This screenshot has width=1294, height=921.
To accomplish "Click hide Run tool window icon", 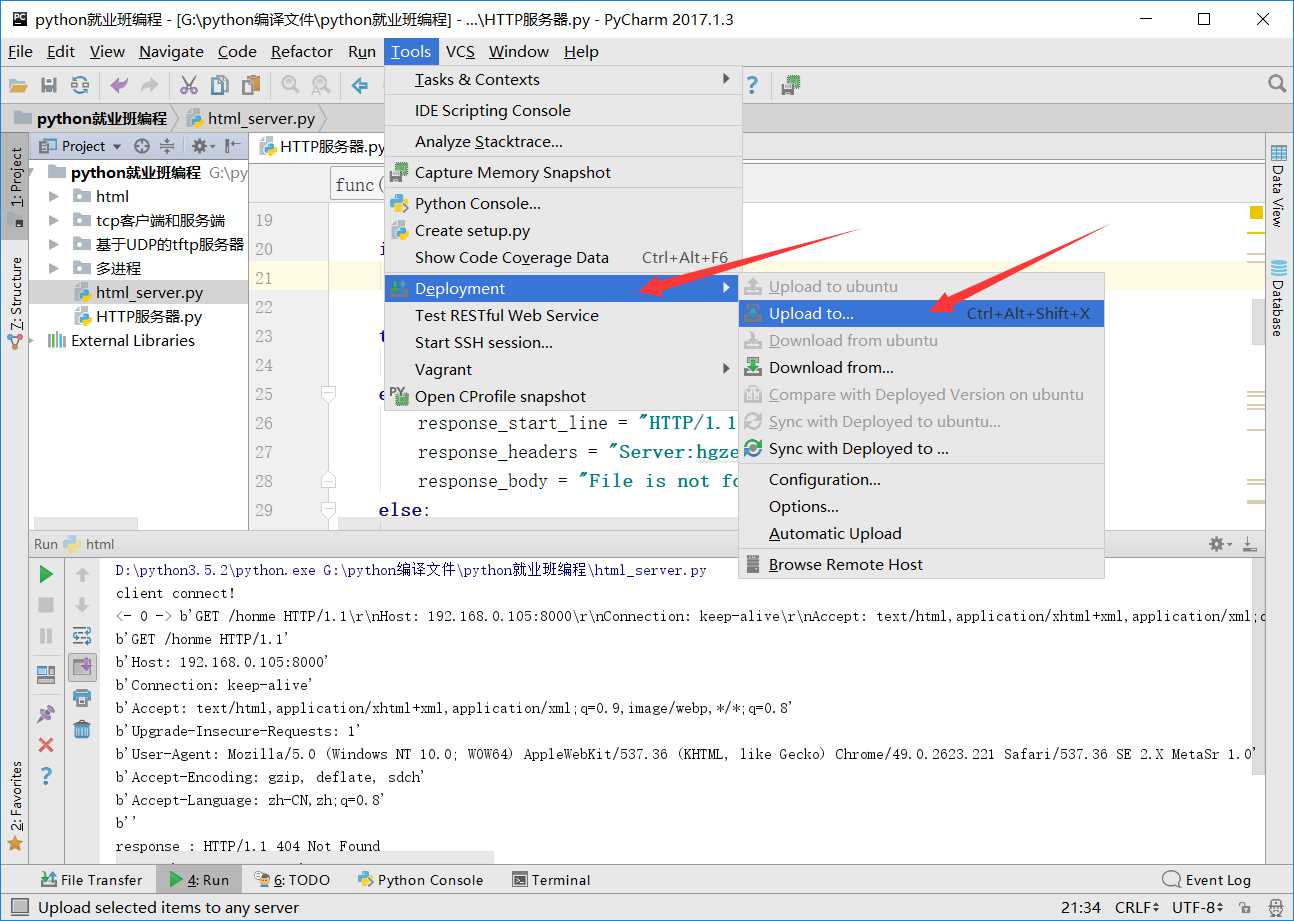I will [x=1249, y=544].
